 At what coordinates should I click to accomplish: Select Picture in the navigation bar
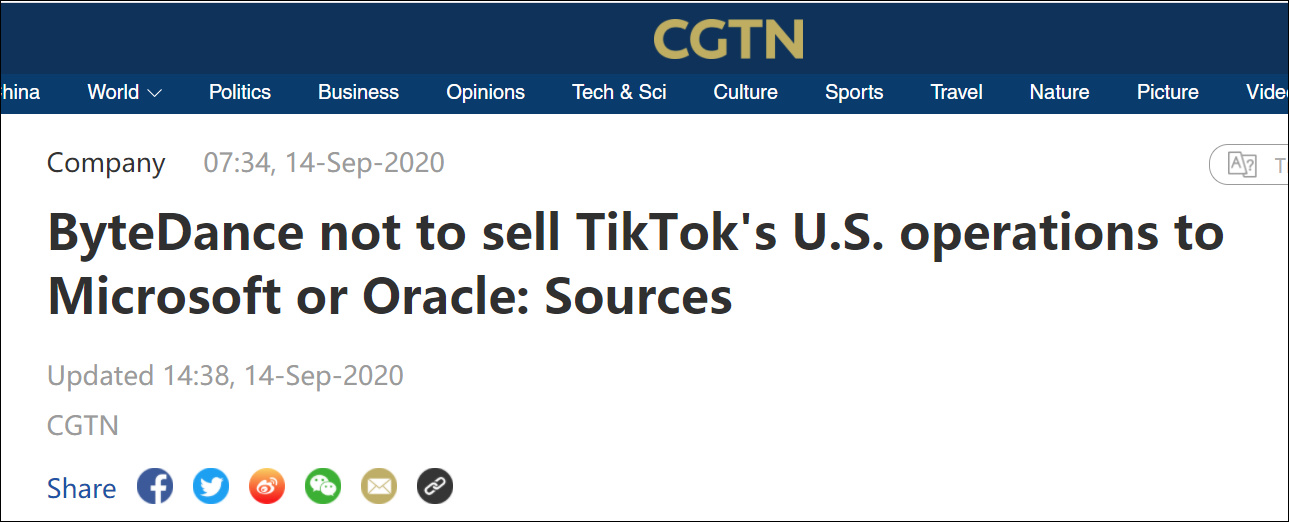tap(1167, 92)
